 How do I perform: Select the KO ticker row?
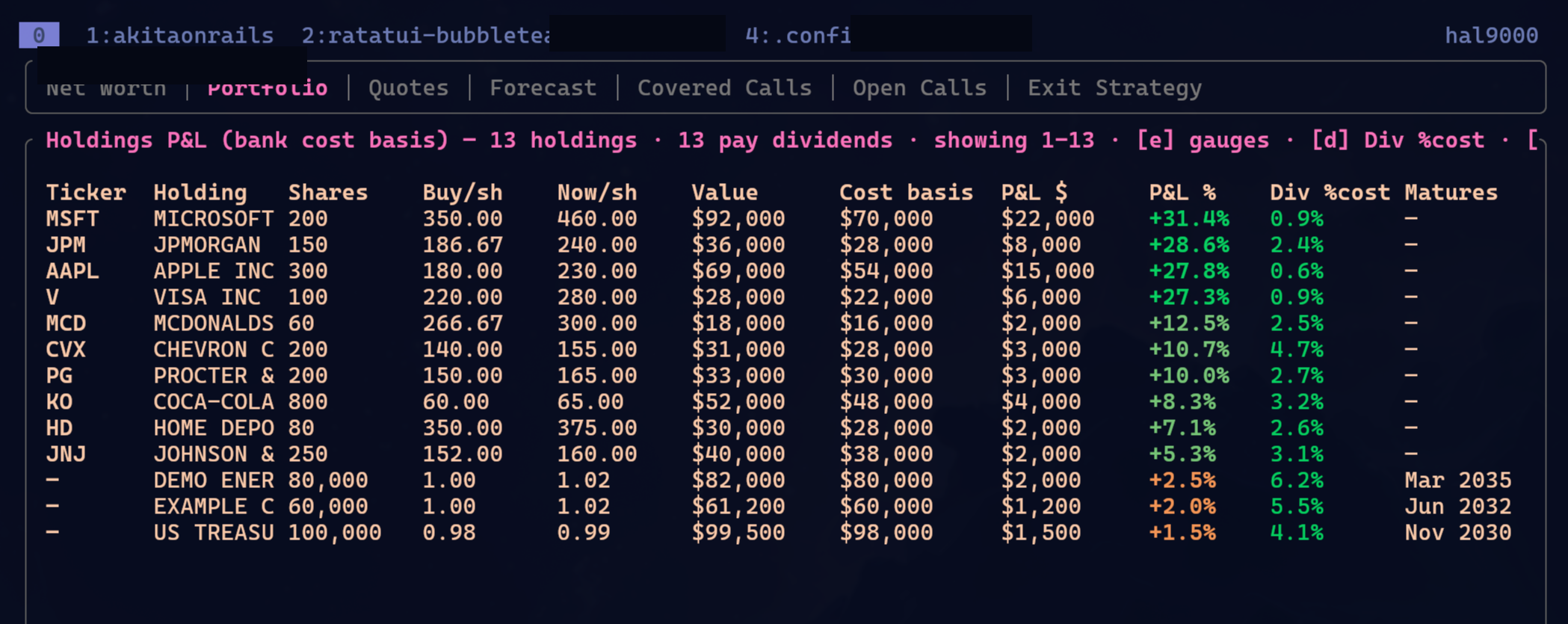point(779,402)
